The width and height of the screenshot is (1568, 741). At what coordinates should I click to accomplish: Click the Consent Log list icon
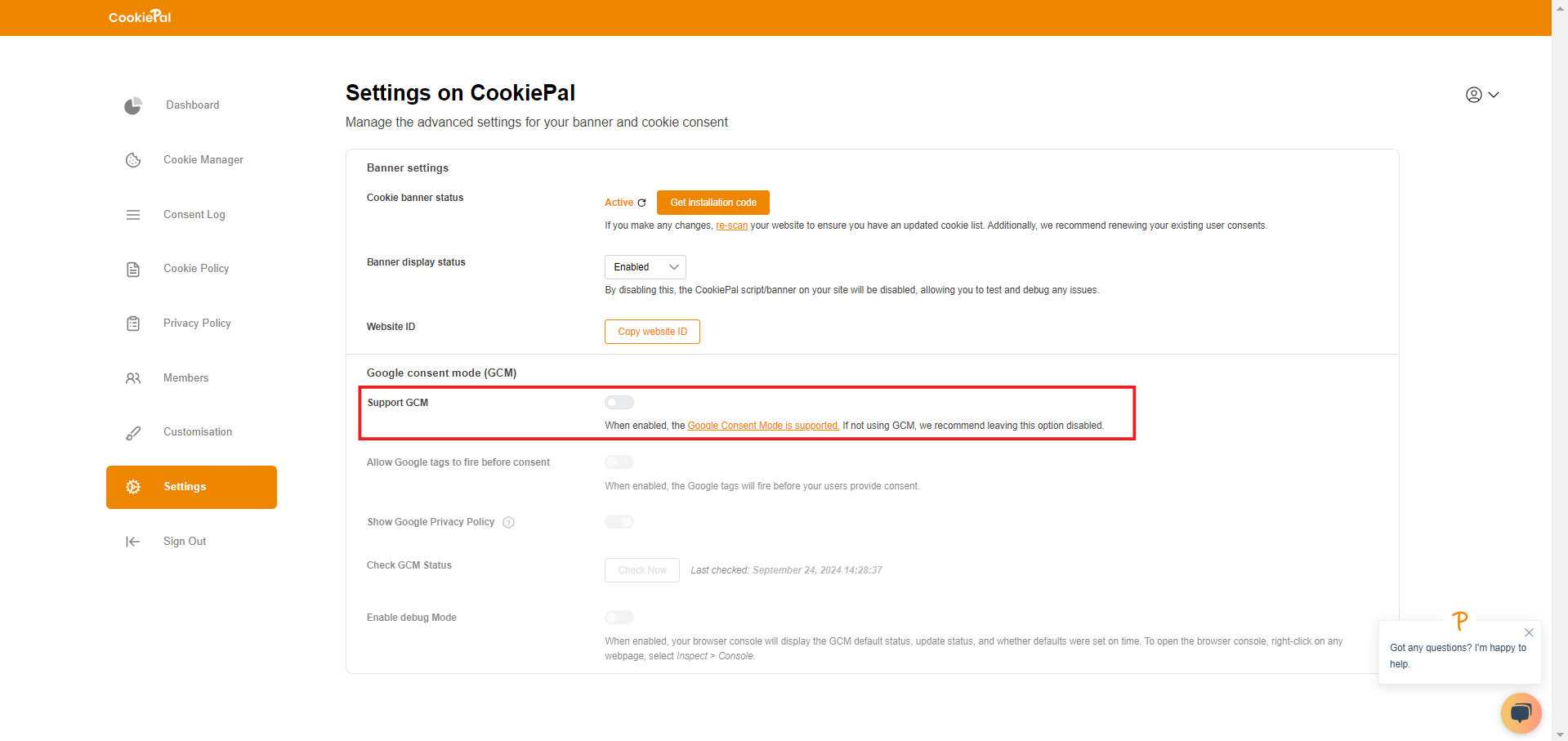[133, 215]
